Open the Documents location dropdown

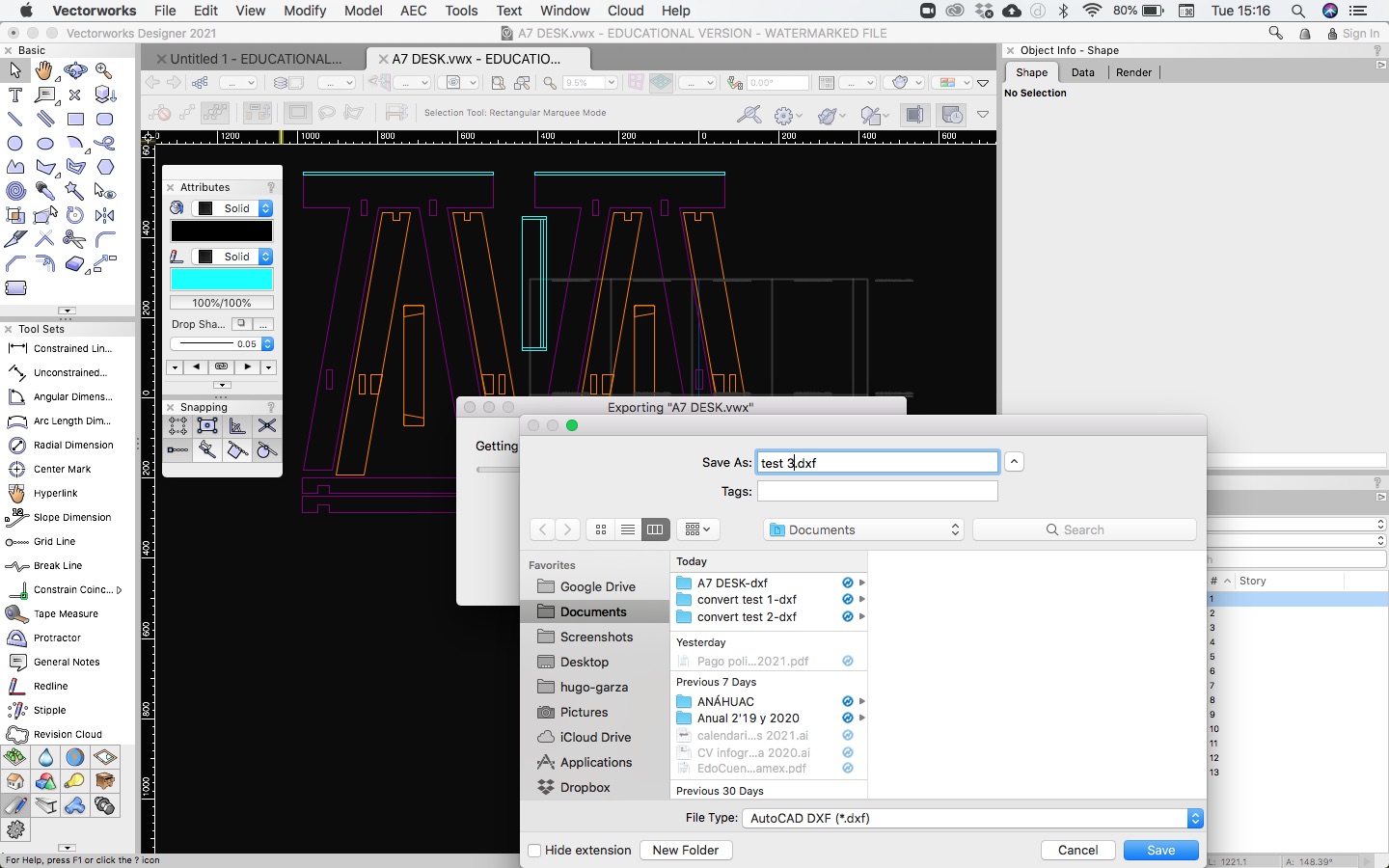(x=864, y=529)
